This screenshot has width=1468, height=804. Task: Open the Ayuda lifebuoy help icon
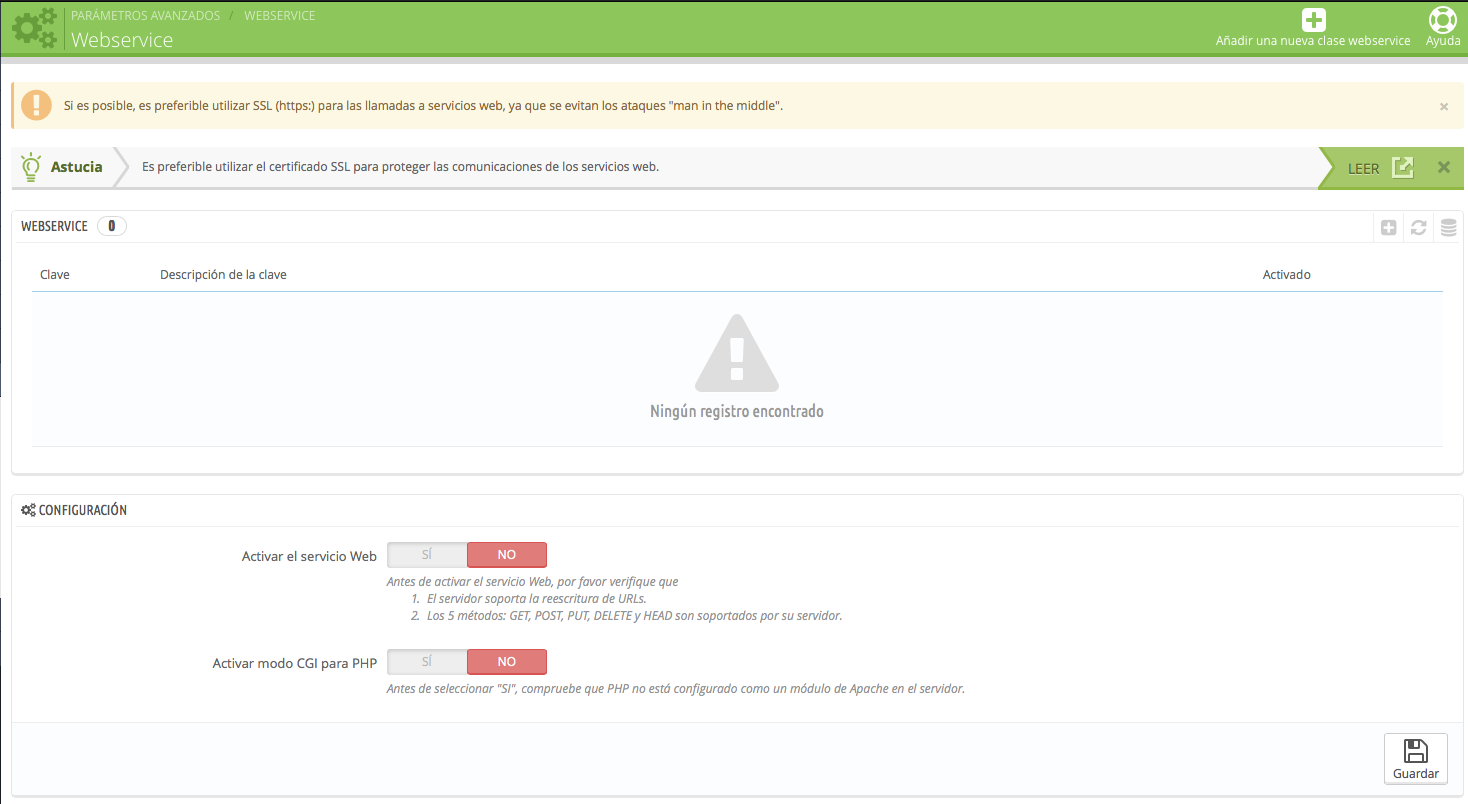(1442, 20)
